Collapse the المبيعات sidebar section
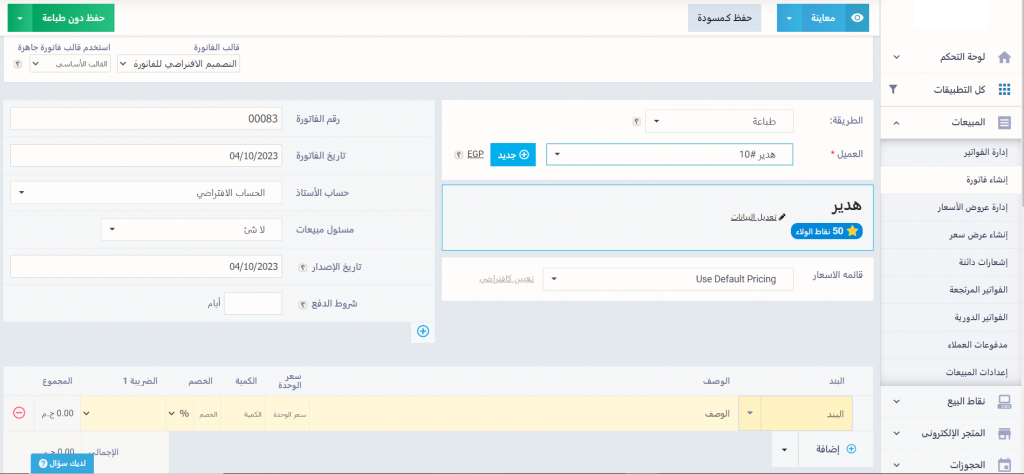Viewport: 1024px width, 474px height. coord(895,122)
